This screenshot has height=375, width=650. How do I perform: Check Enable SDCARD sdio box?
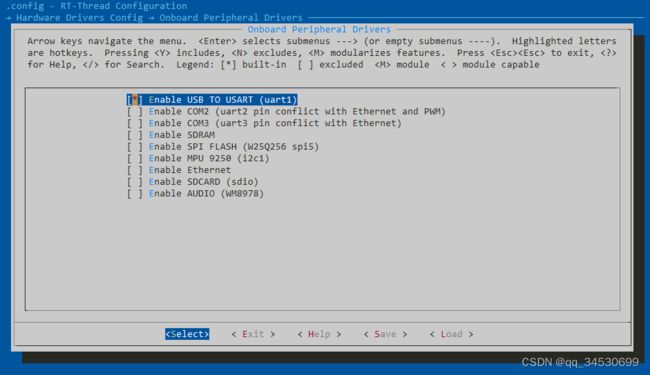pos(135,181)
